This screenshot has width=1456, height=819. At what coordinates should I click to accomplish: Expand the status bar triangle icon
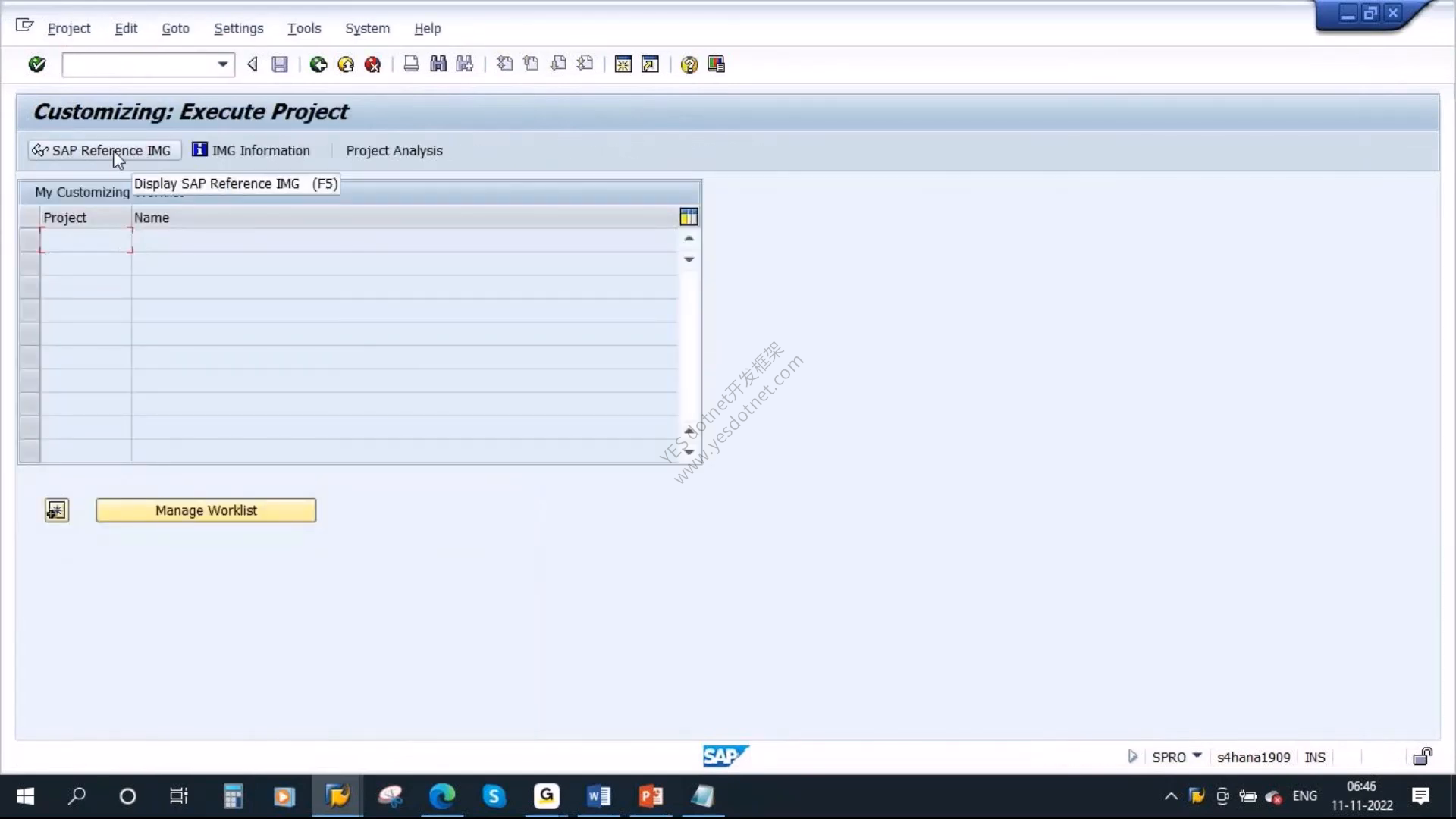coord(1132,756)
